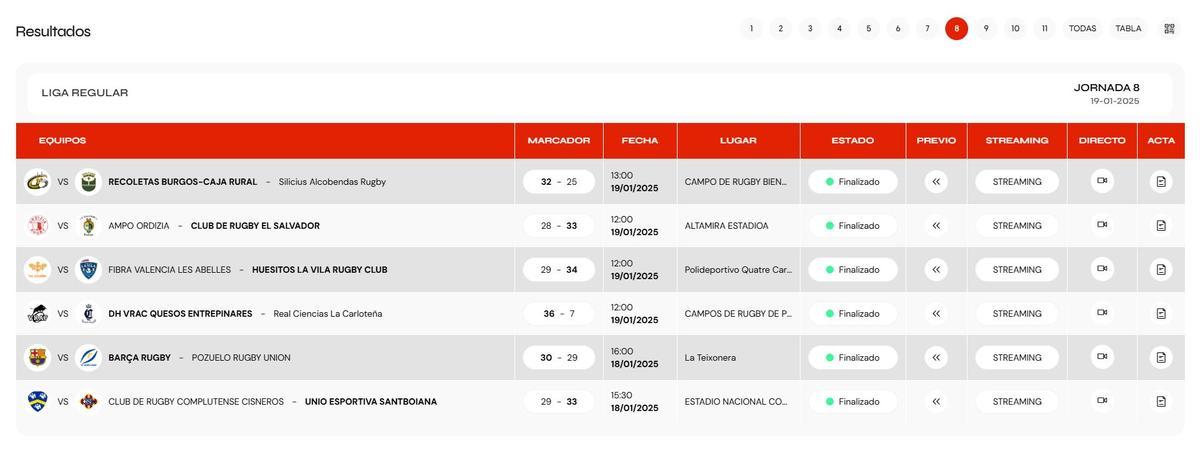
Task: Open acta document for DH VRAC match
Action: click(x=1161, y=314)
